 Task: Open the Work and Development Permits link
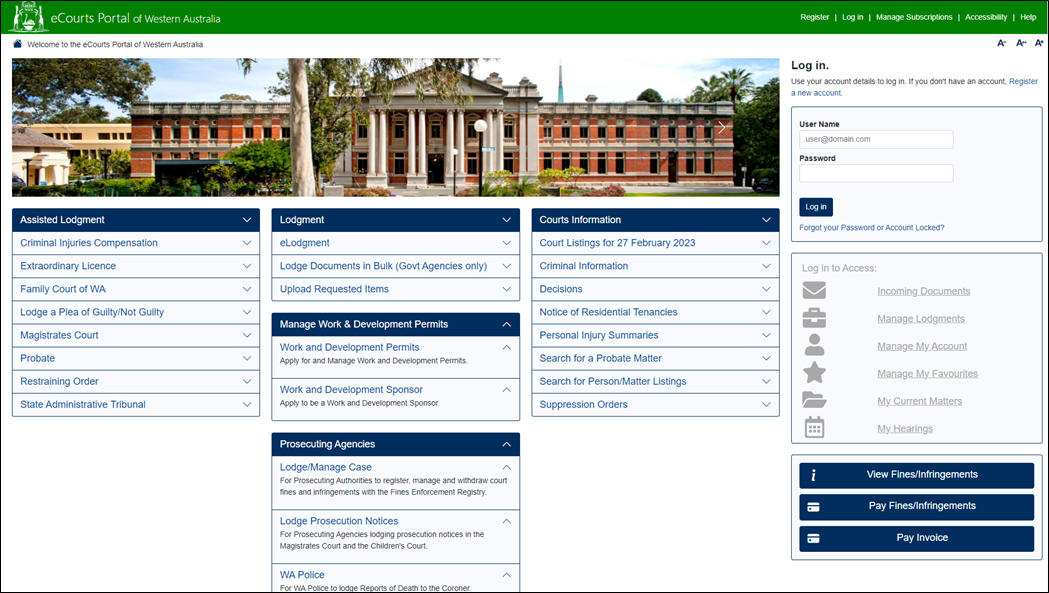pyautogui.click(x=349, y=347)
